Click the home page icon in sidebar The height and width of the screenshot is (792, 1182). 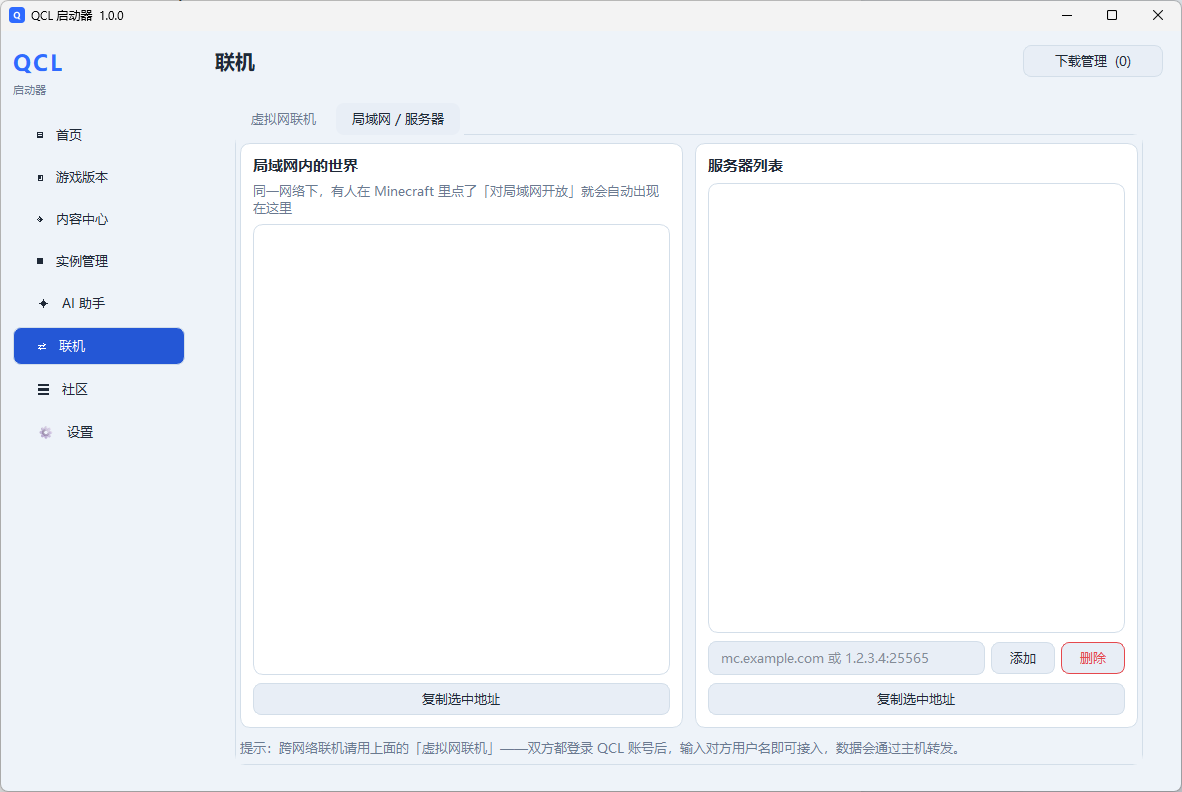click(x=40, y=135)
